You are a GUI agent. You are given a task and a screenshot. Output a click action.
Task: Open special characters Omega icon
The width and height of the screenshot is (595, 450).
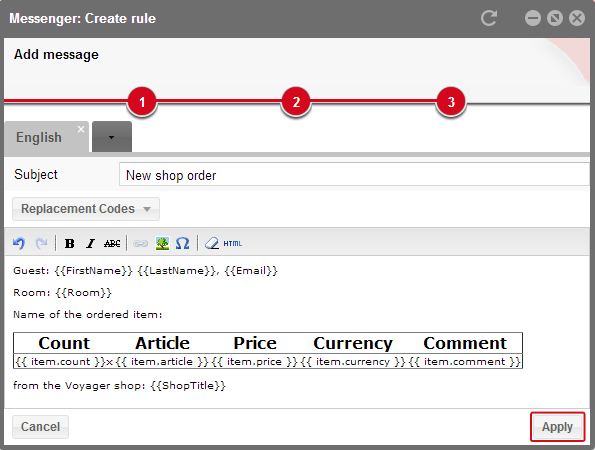183,243
